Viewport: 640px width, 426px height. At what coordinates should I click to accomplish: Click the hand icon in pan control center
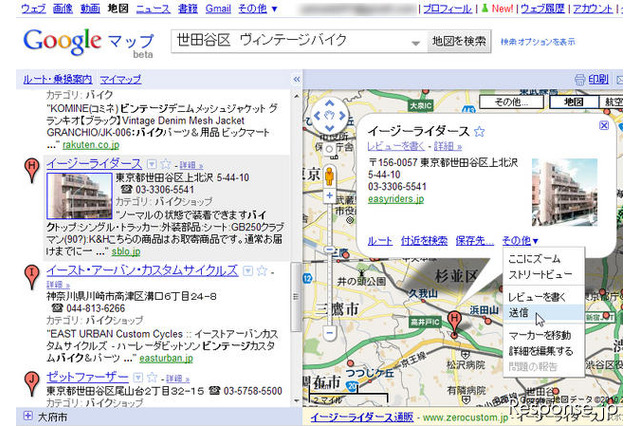[329, 116]
